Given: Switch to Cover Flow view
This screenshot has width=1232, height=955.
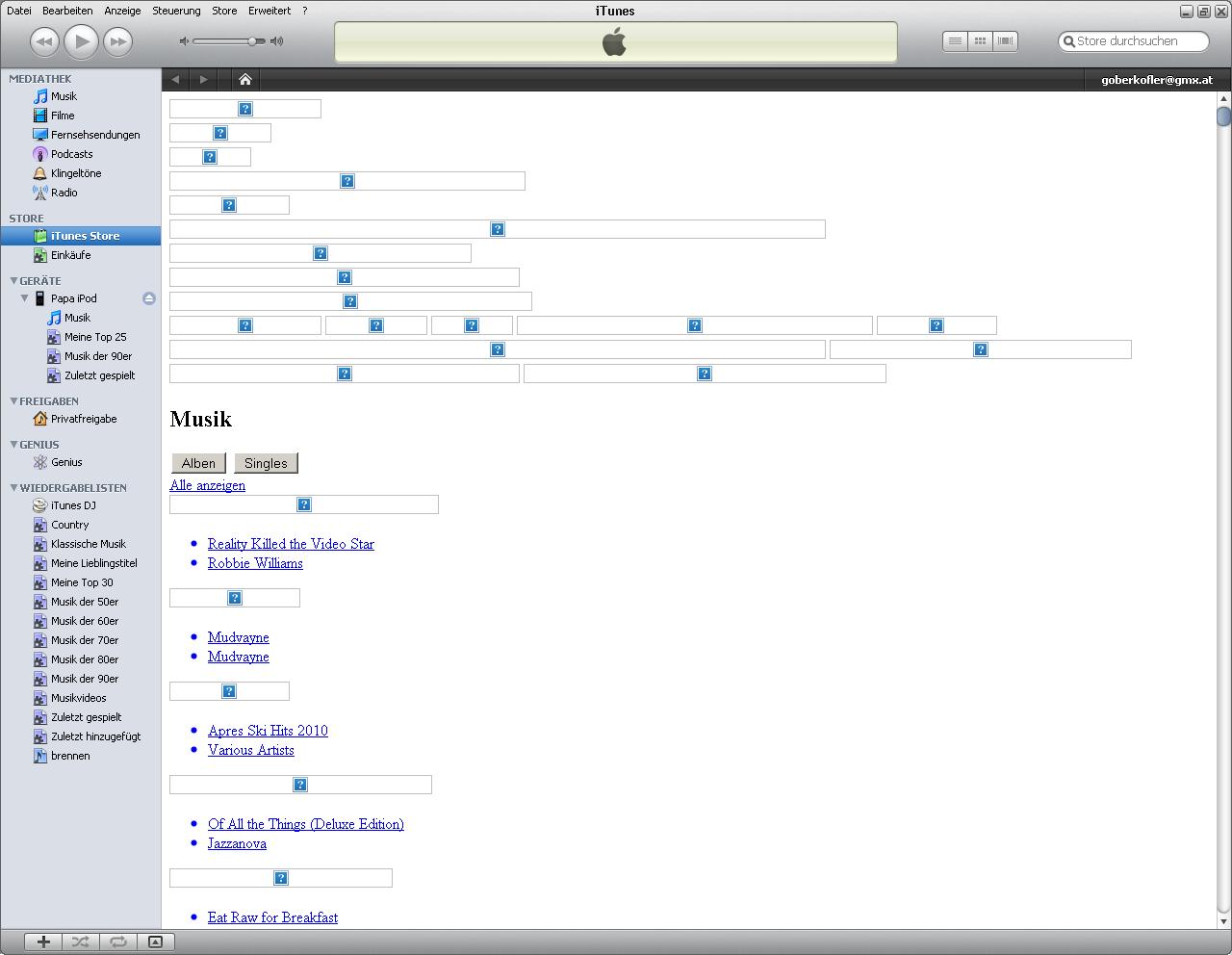Looking at the screenshot, I should pos(1005,41).
